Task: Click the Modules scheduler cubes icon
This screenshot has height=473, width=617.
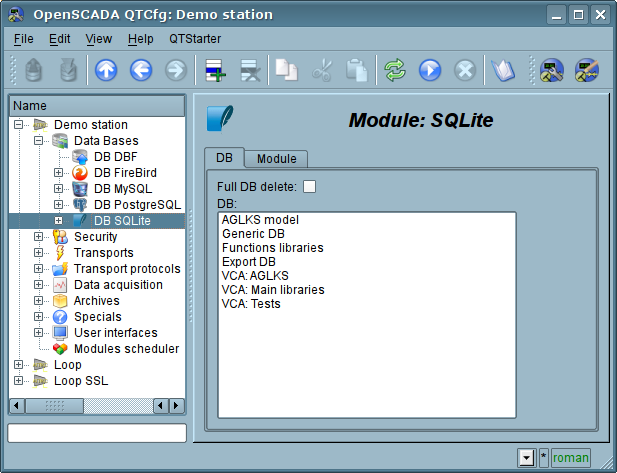Action: (60, 349)
